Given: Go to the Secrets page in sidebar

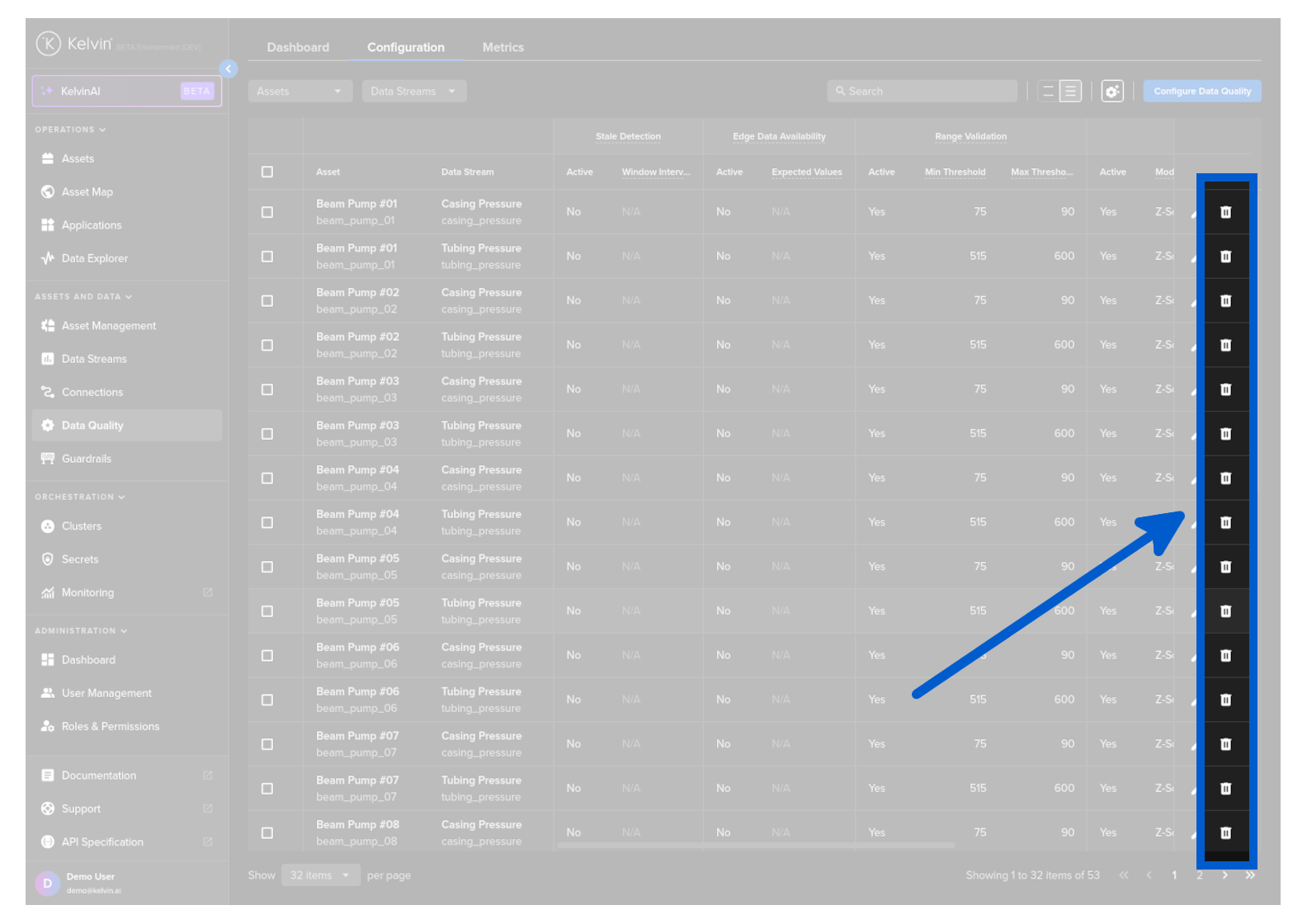Looking at the screenshot, I should point(79,559).
